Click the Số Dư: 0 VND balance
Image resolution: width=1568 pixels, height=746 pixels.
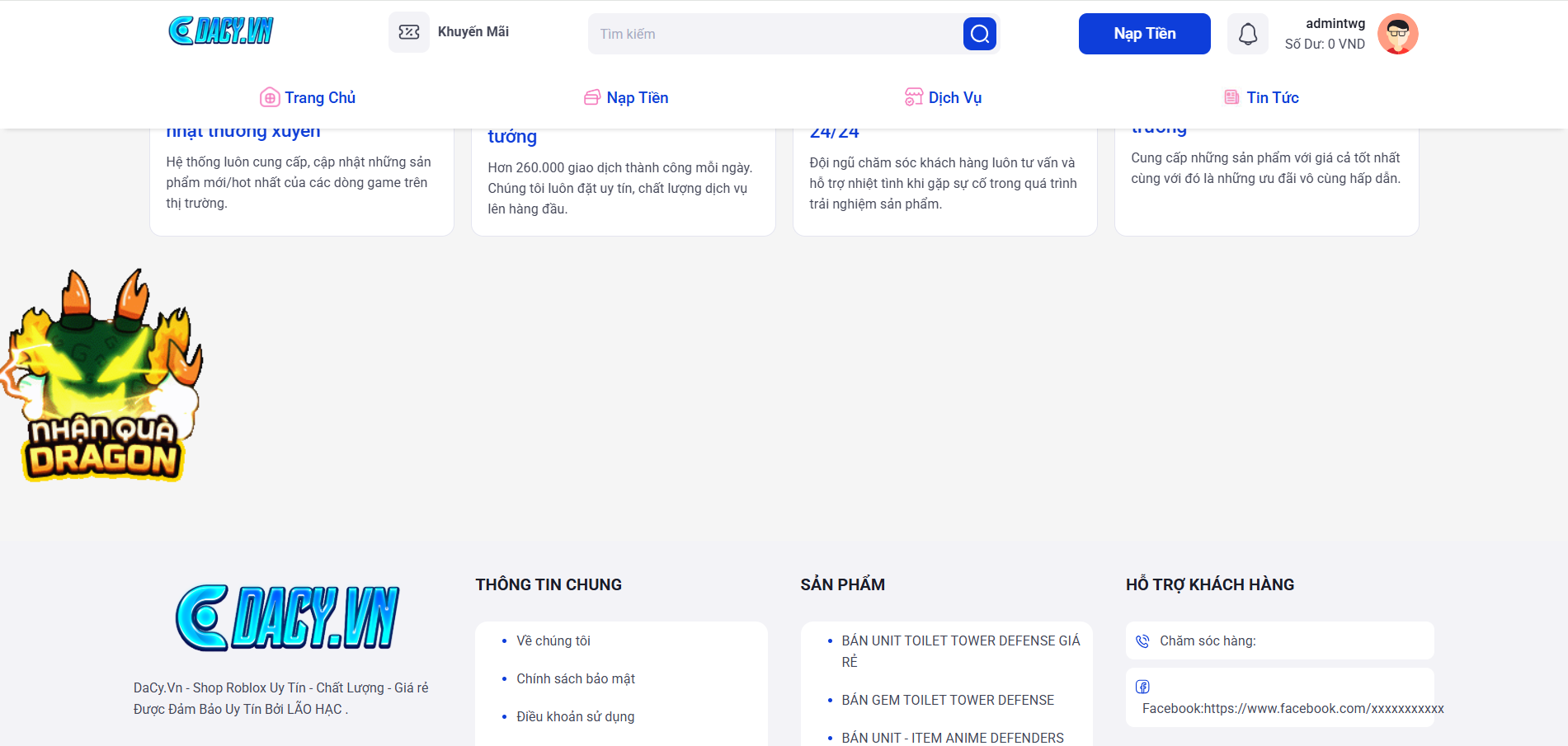(x=1325, y=45)
